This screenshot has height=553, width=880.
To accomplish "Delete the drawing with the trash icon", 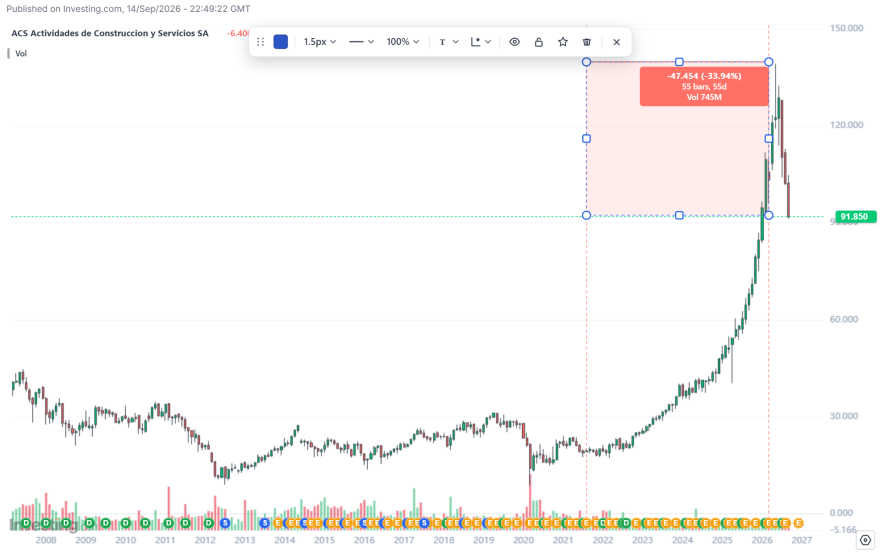I will pos(587,42).
